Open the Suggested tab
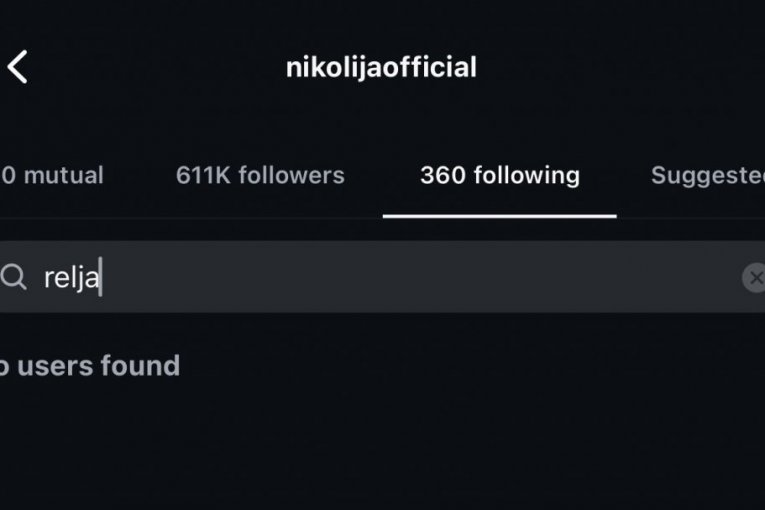Screen dimensions: 765x510 point(707,176)
